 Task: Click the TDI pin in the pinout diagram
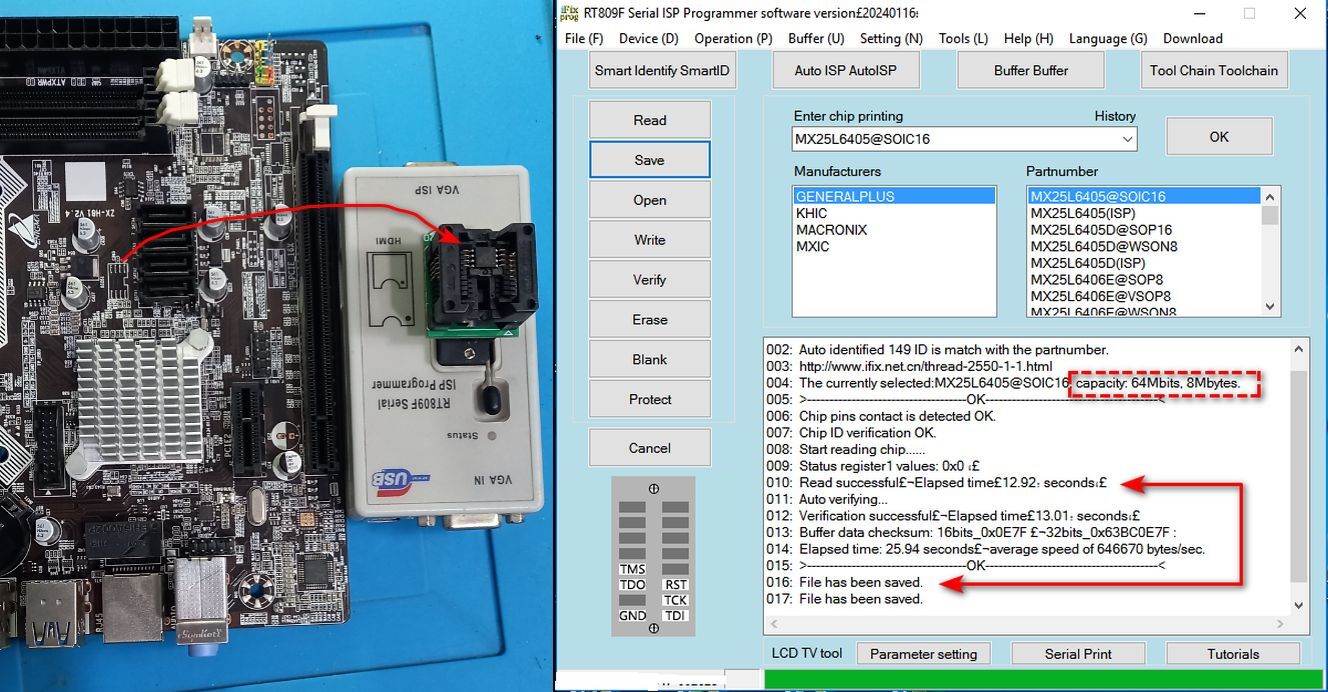click(x=676, y=616)
